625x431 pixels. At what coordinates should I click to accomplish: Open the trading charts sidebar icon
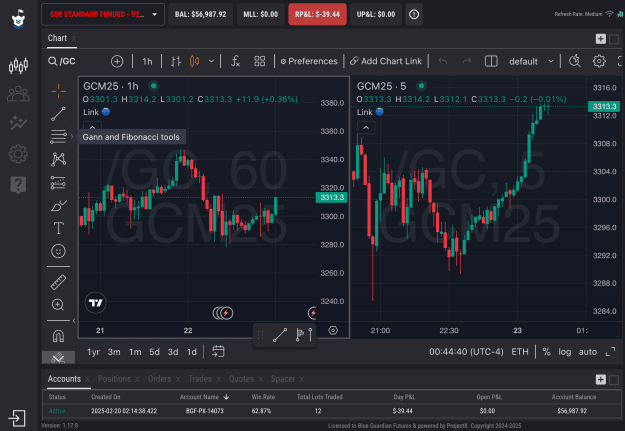[x=18, y=65]
